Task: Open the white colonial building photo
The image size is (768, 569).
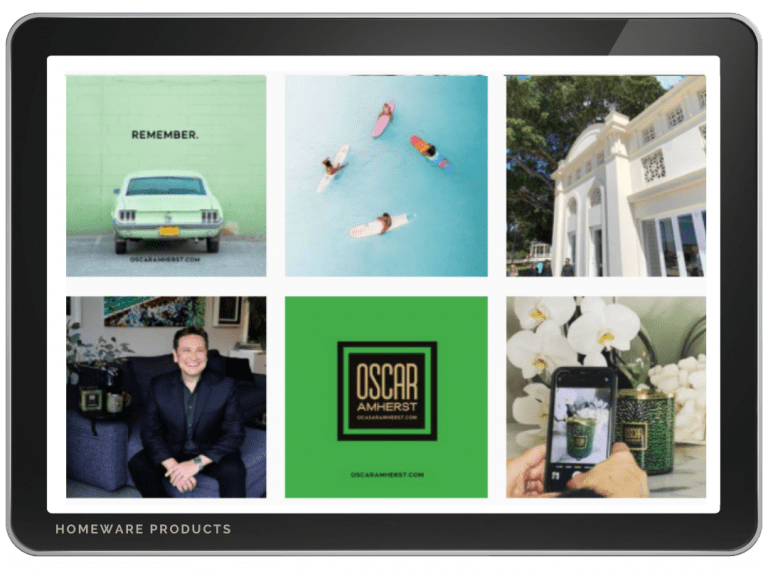Action: click(606, 175)
